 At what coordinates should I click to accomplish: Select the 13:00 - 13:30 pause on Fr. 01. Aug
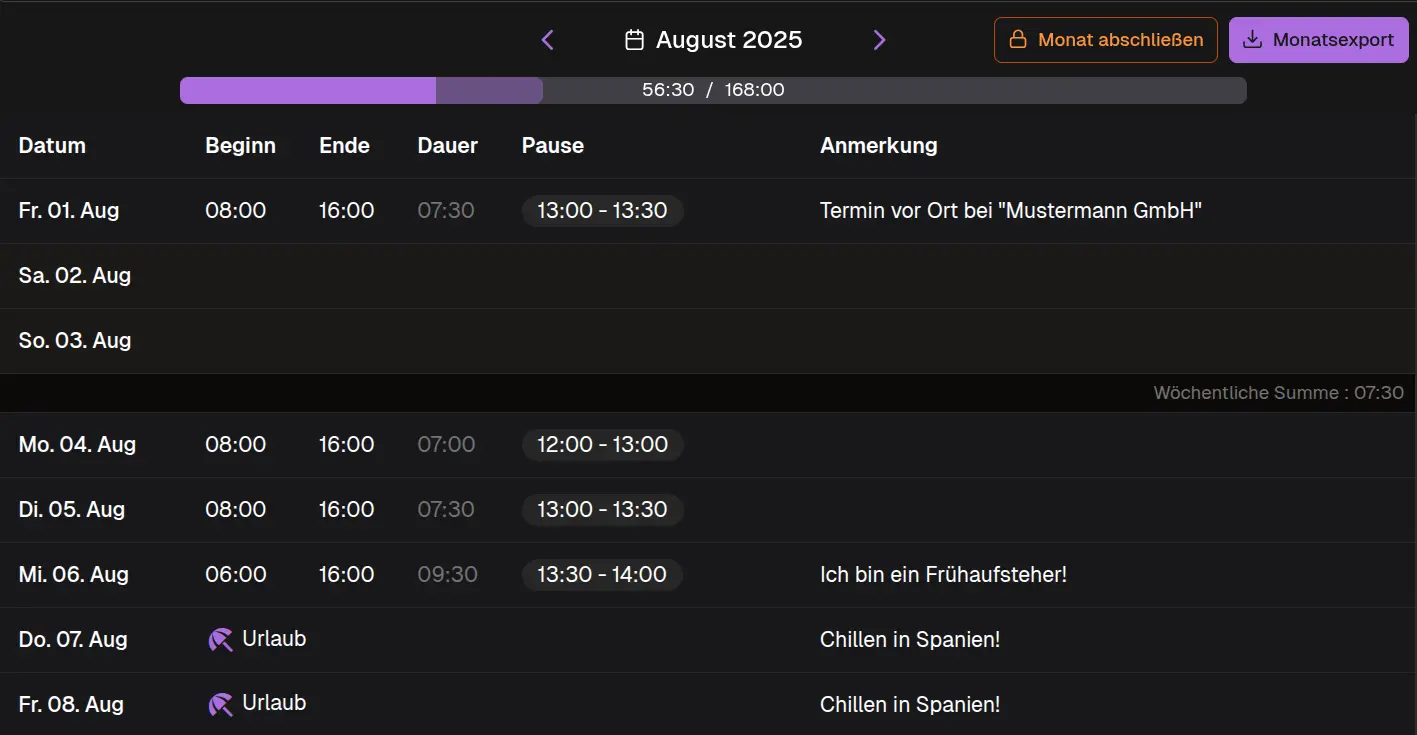pyautogui.click(x=602, y=211)
